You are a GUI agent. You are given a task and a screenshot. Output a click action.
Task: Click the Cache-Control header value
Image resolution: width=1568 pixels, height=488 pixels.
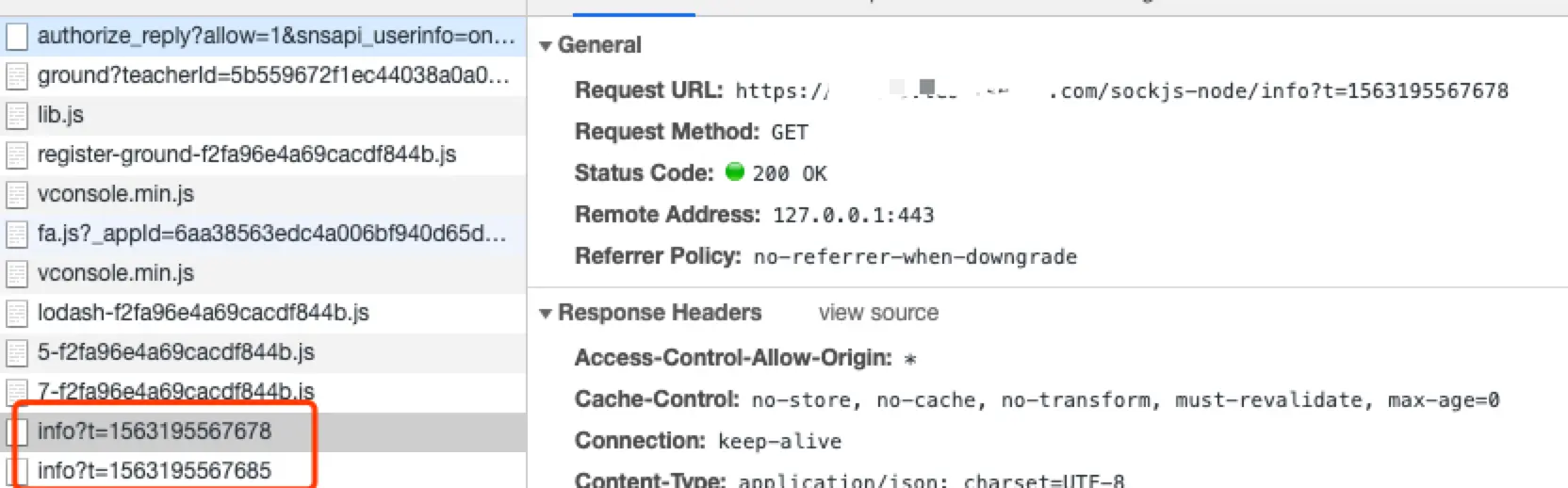click(1125, 400)
